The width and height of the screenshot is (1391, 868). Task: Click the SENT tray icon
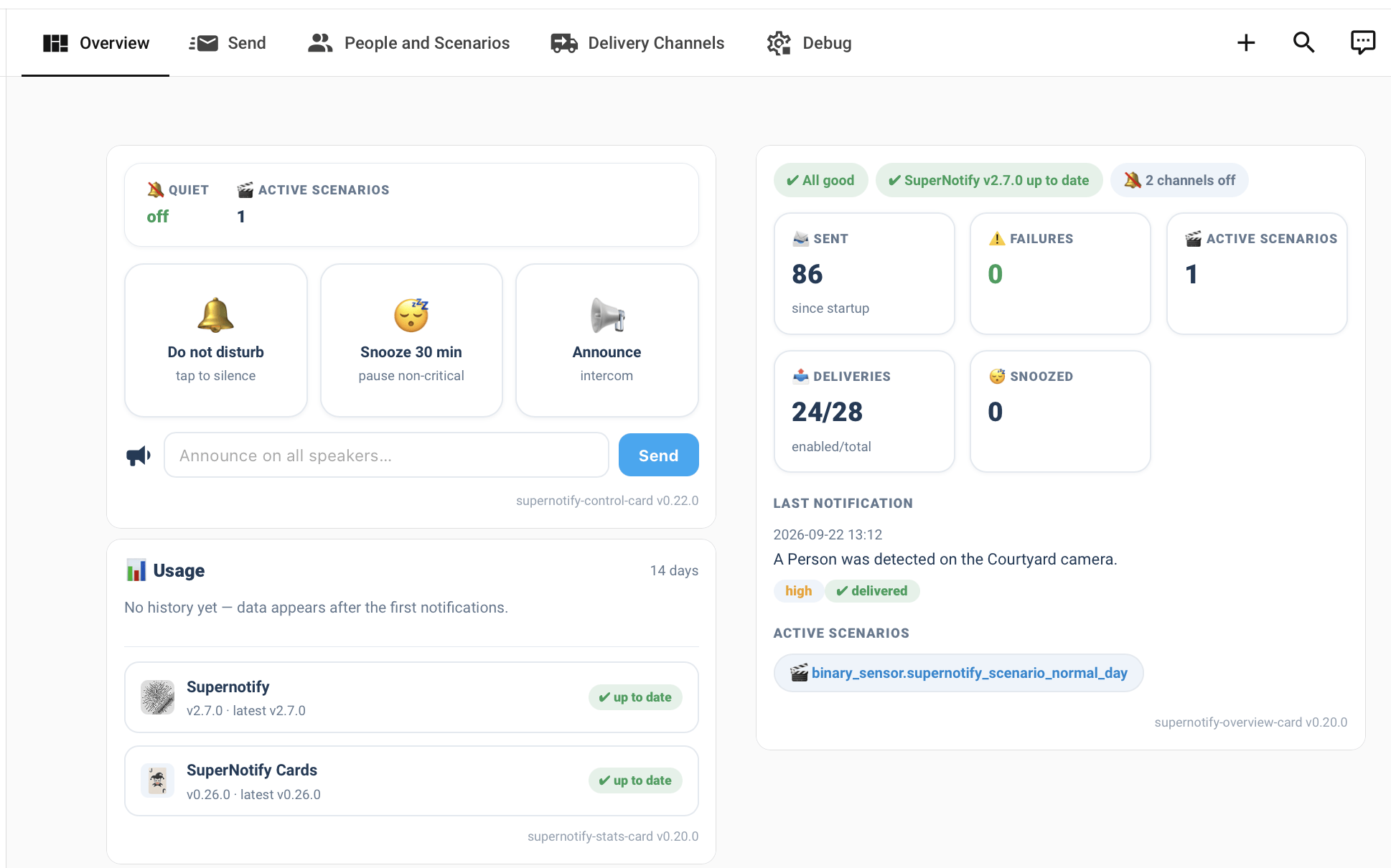800,239
